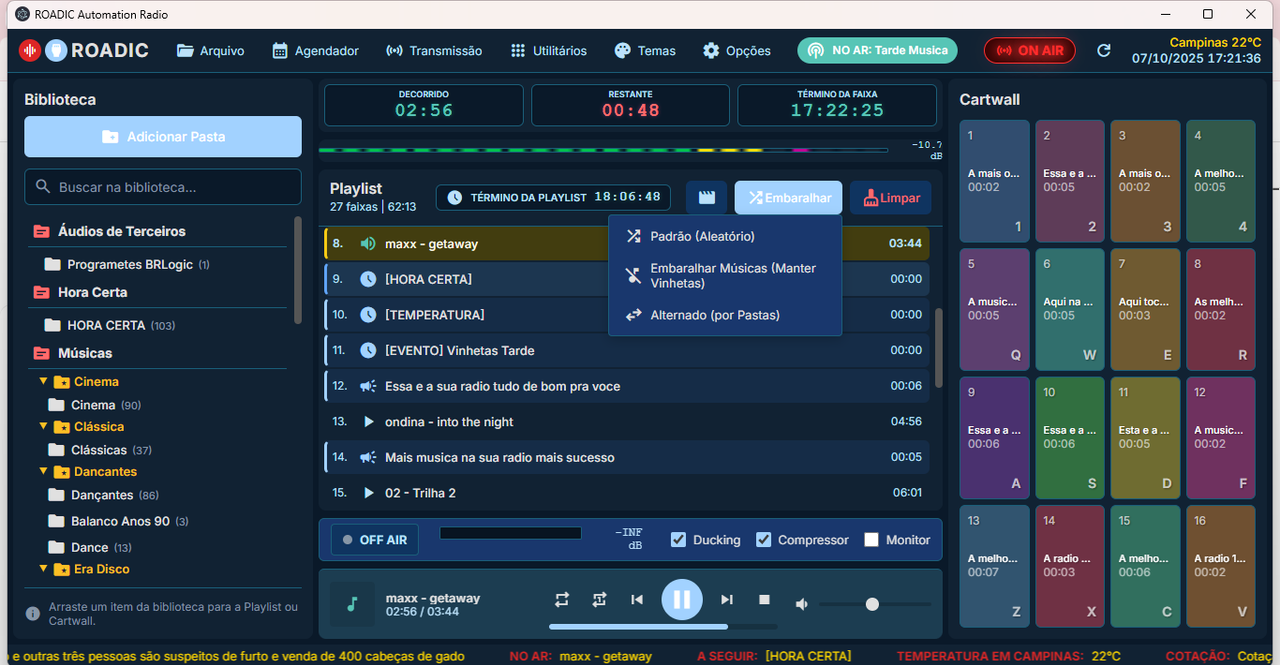Choose Padrão (Aleatório) shuffle option
1280x665 pixels.
tap(725, 237)
